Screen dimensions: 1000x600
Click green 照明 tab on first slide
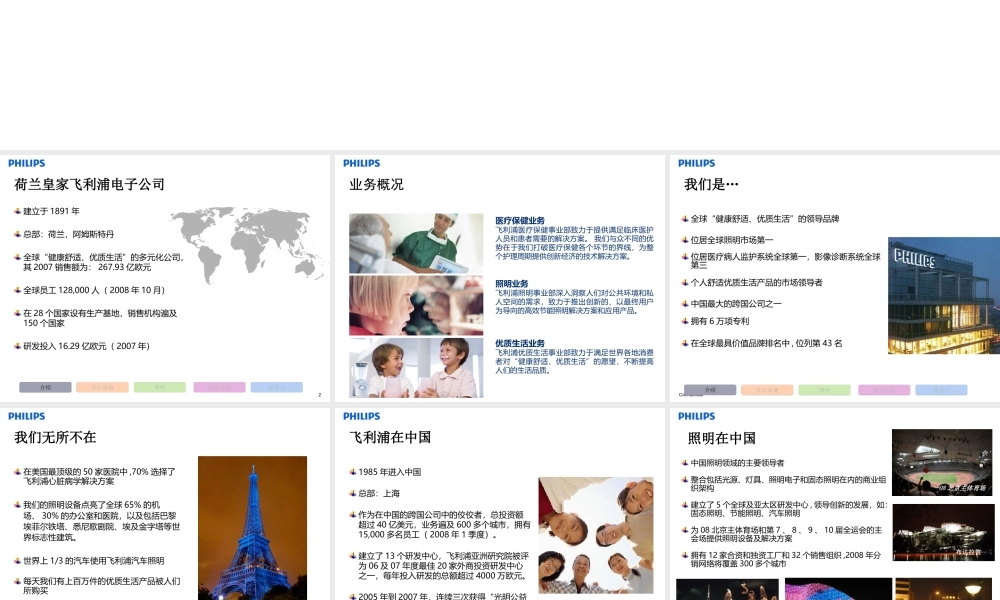point(159,387)
